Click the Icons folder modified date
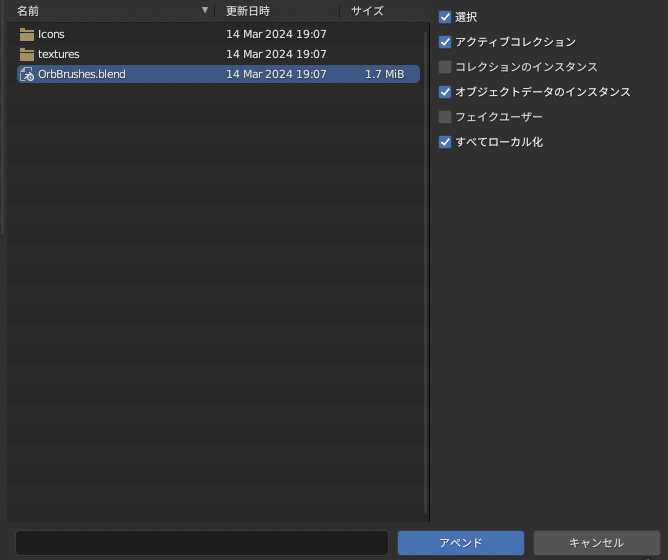 click(276, 34)
